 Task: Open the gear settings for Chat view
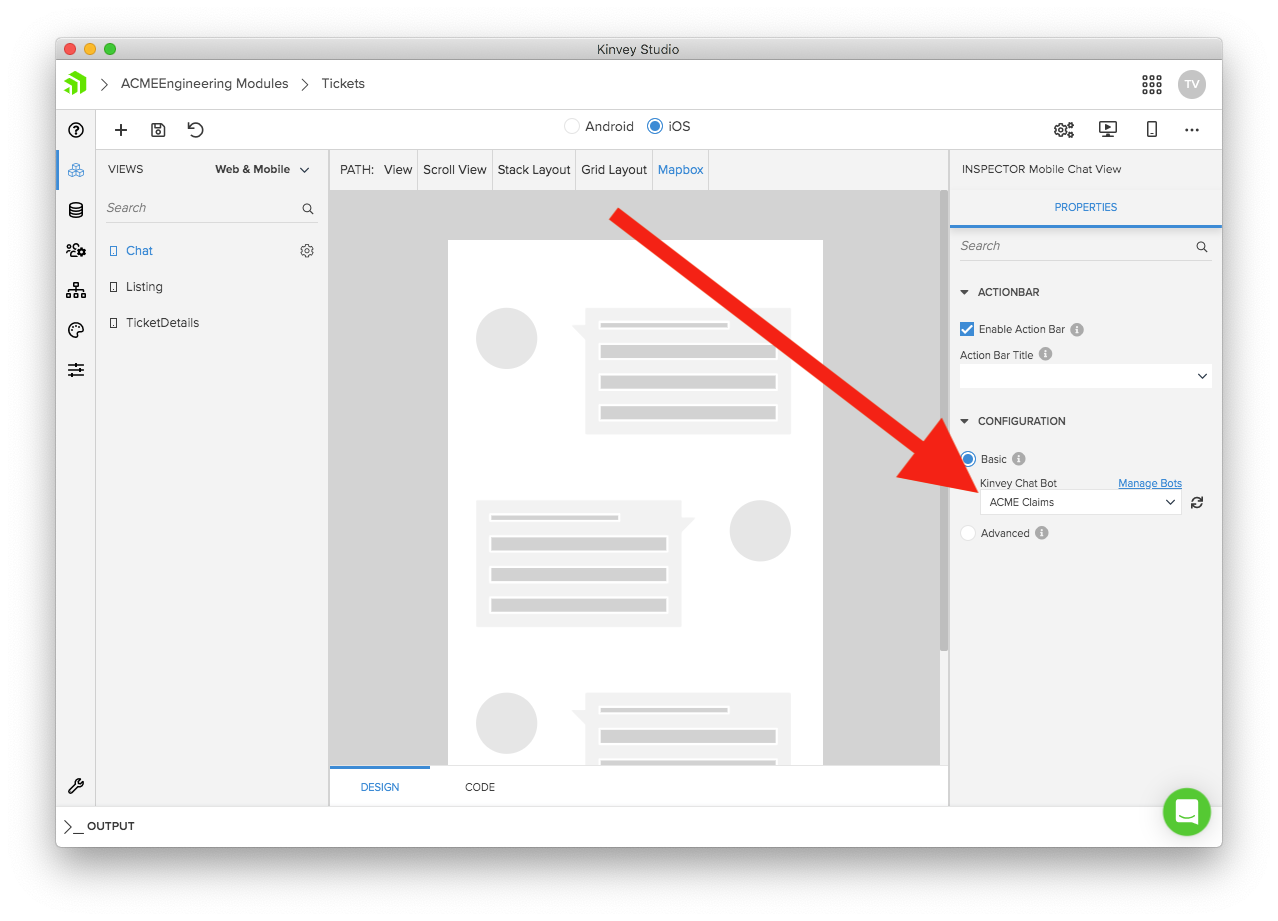point(307,251)
